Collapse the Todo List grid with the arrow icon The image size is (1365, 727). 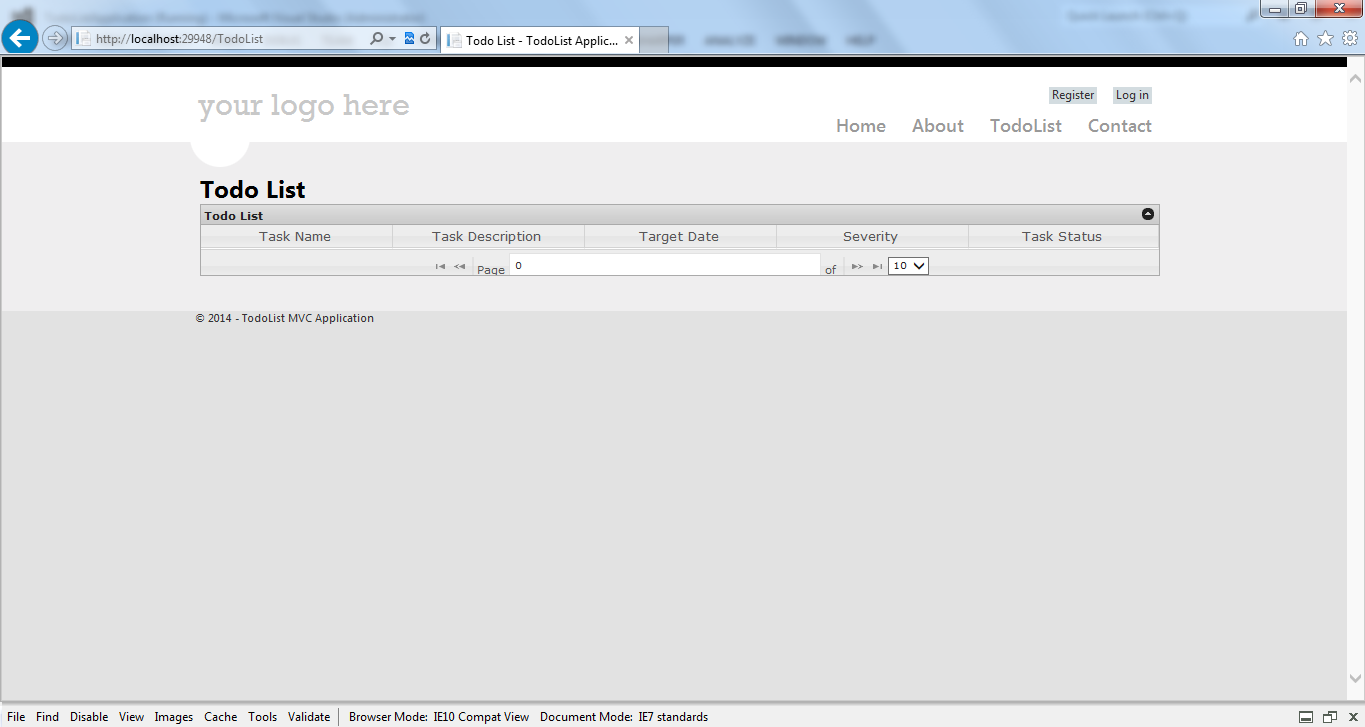1148,214
